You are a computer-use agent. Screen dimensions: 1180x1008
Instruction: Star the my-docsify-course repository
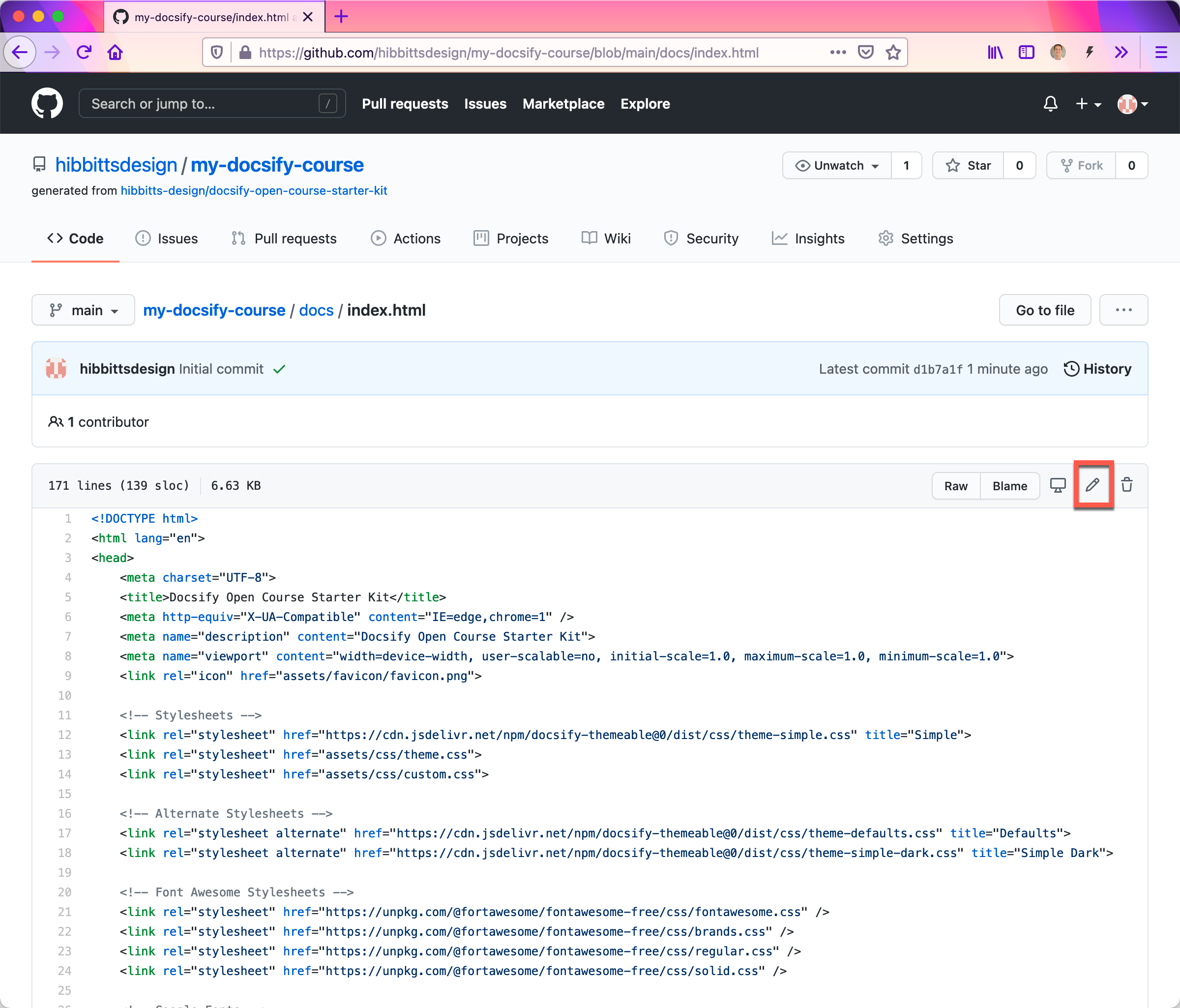coord(968,165)
